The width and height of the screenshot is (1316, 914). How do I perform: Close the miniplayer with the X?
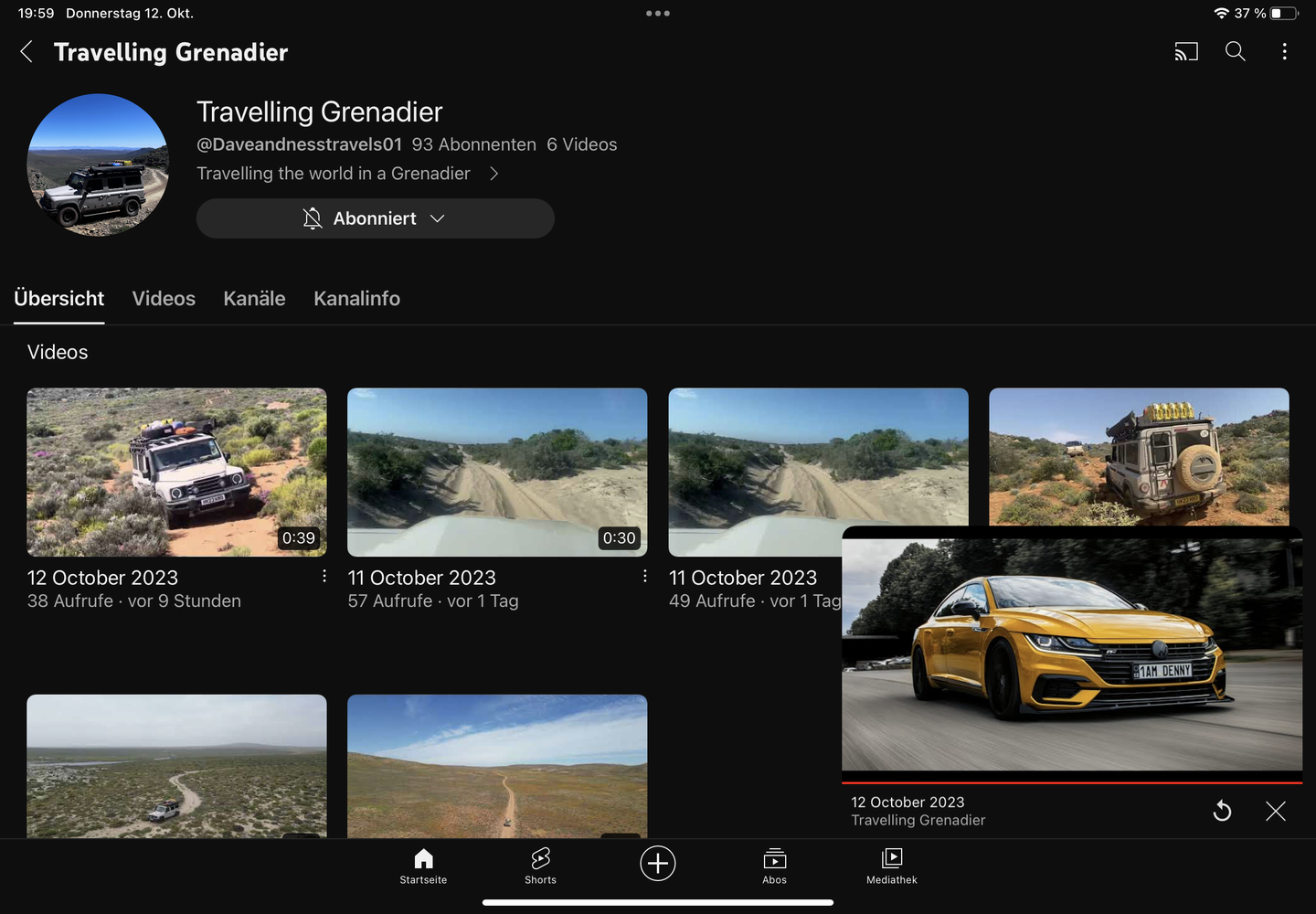1276,811
